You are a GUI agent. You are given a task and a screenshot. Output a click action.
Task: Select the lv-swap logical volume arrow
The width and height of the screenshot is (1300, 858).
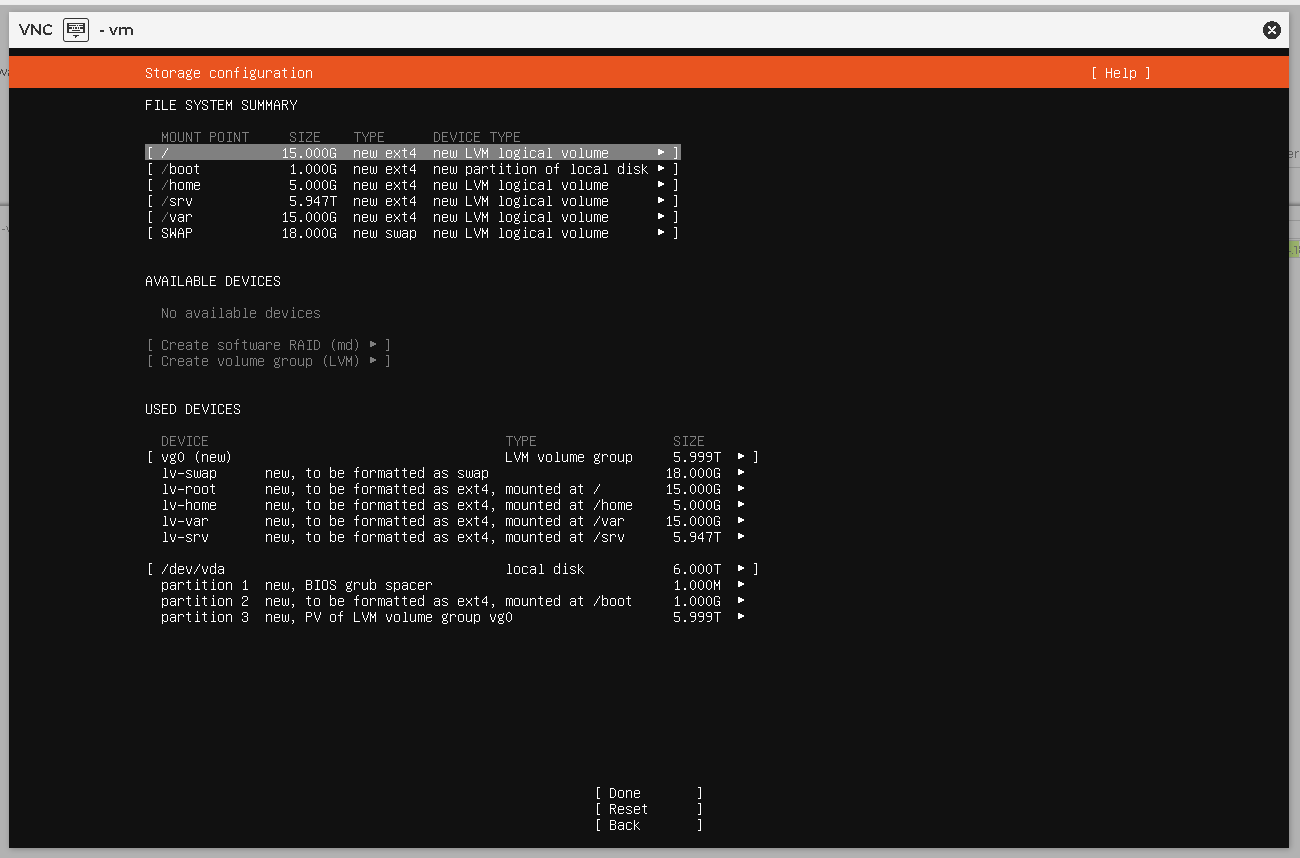point(741,473)
